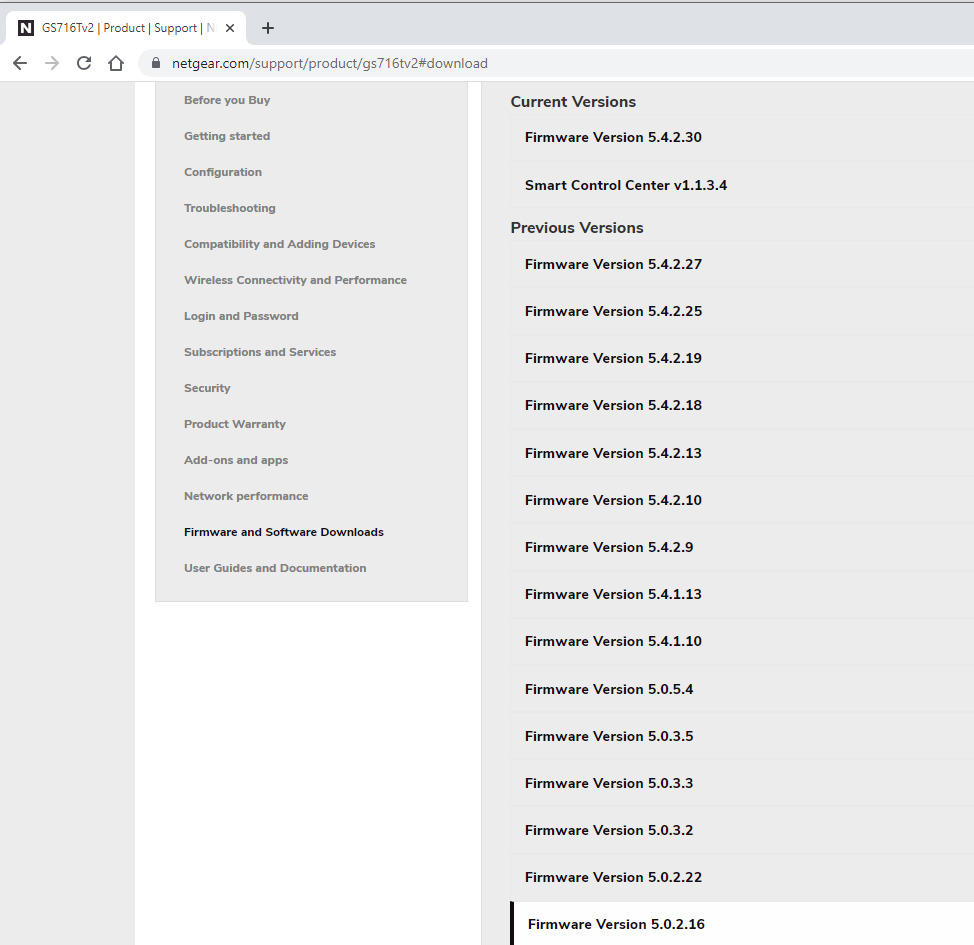Image resolution: width=974 pixels, height=945 pixels.
Task: Select the GS716Tv2 Product Support tab
Action: pos(120,28)
